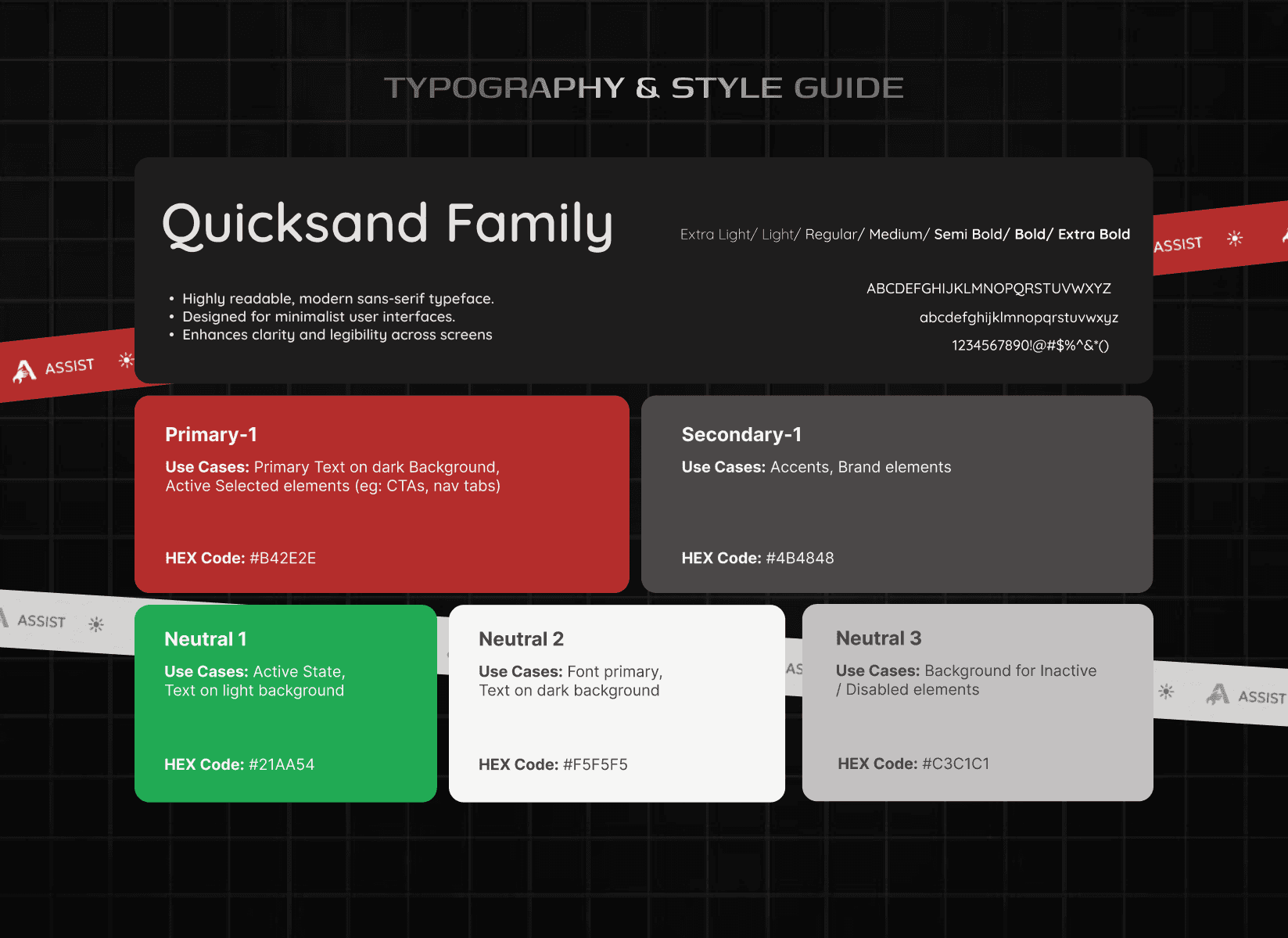Screen dimensions: 1288x938
Task: Click sun icon on top-right red ribbon
Action: (x=1235, y=239)
